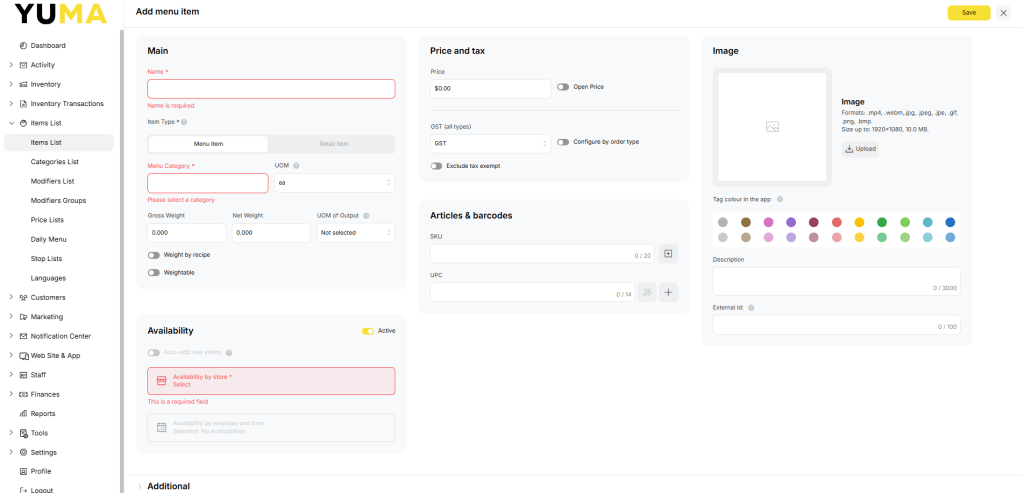Toggle the Active availability switch
The image size is (1024, 493).
[368, 331]
